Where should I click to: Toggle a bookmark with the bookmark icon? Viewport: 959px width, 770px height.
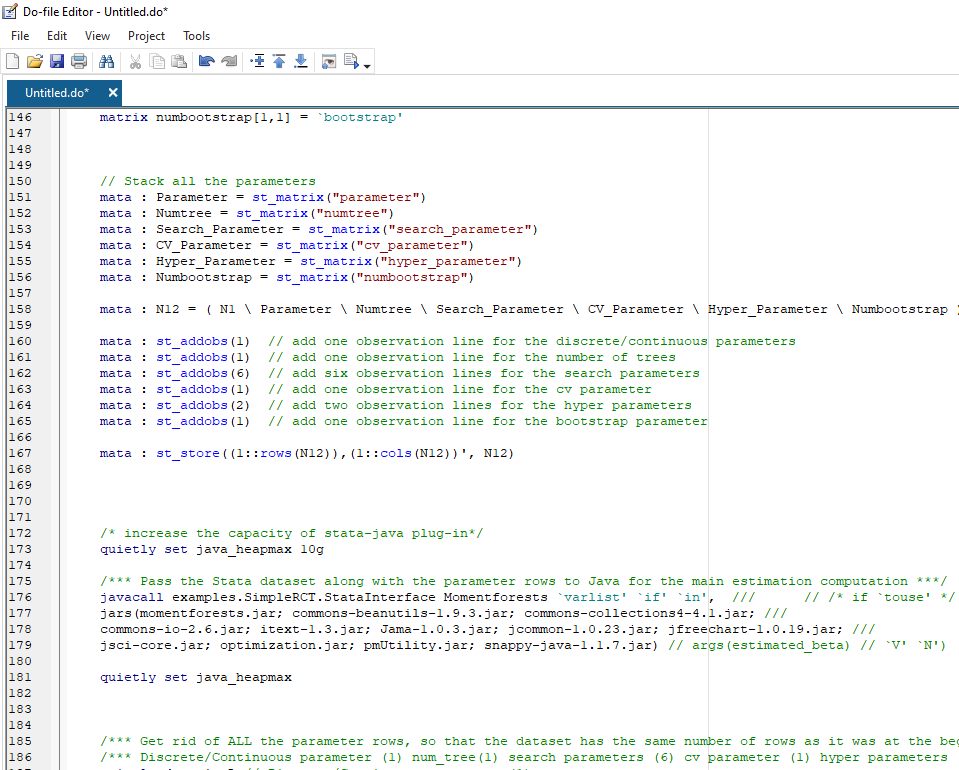click(257, 61)
